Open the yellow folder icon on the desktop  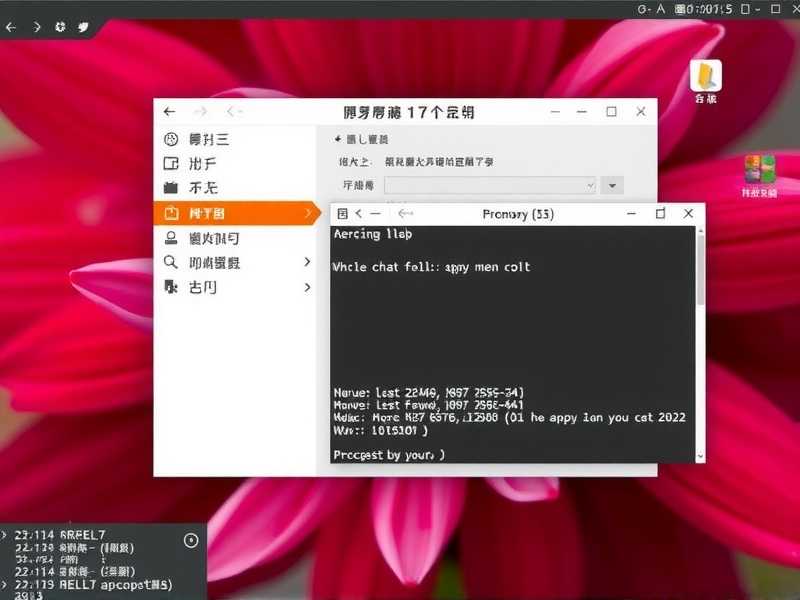tap(705, 75)
